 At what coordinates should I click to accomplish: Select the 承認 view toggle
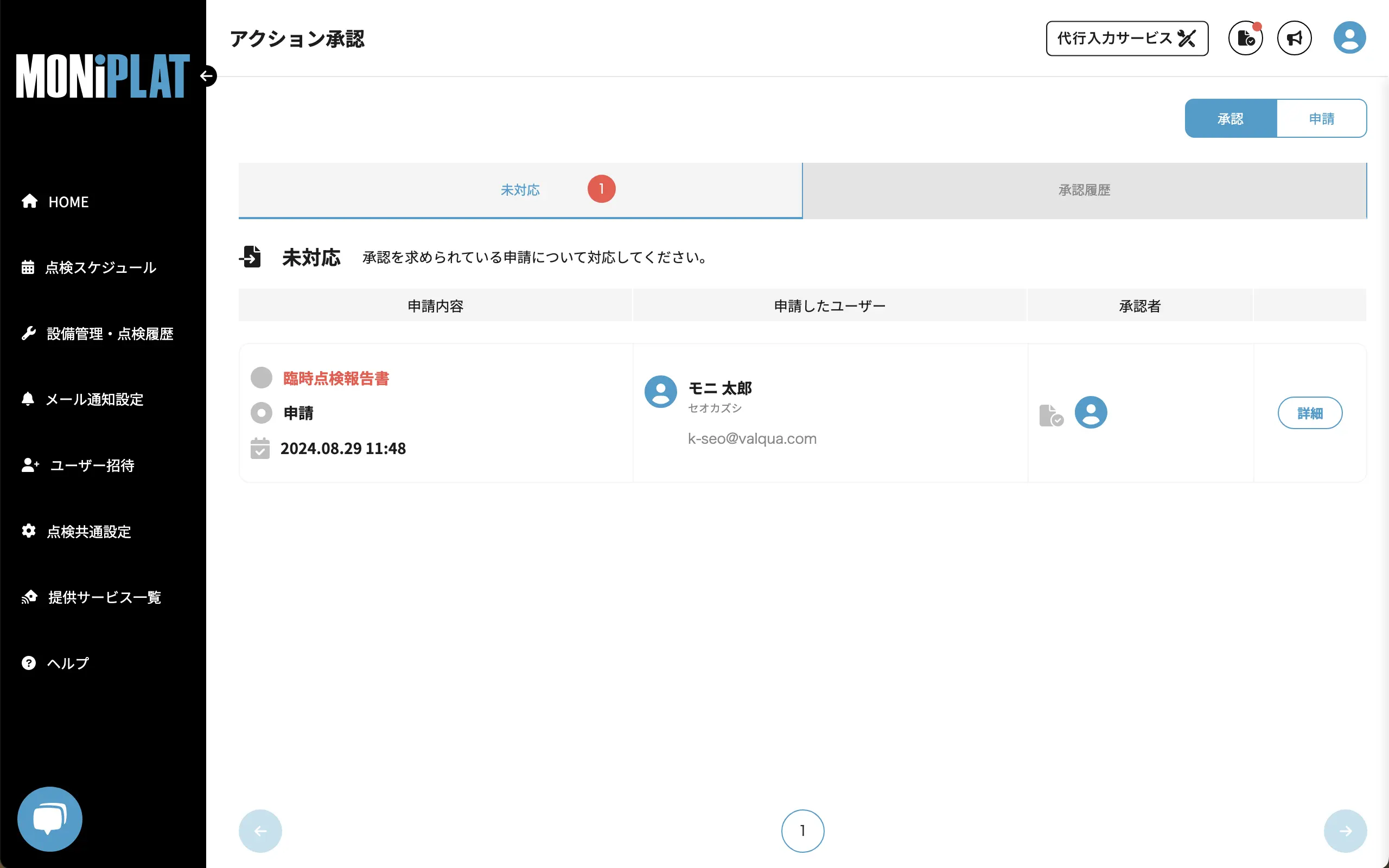click(x=1230, y=118)
